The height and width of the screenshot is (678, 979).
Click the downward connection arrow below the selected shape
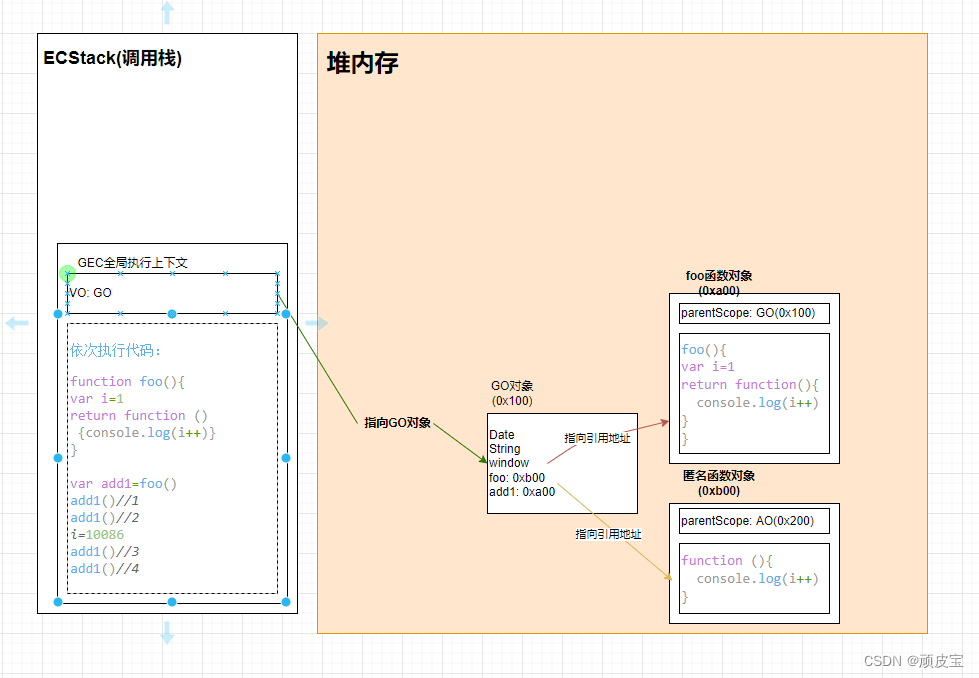click(167, 632)
